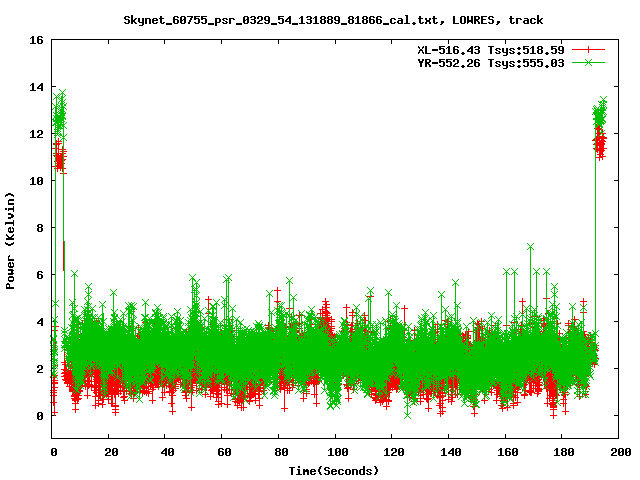
Task: Select the YR-552.26 Tsys:555.03 legend entry
Action: (x=491, y=63)
